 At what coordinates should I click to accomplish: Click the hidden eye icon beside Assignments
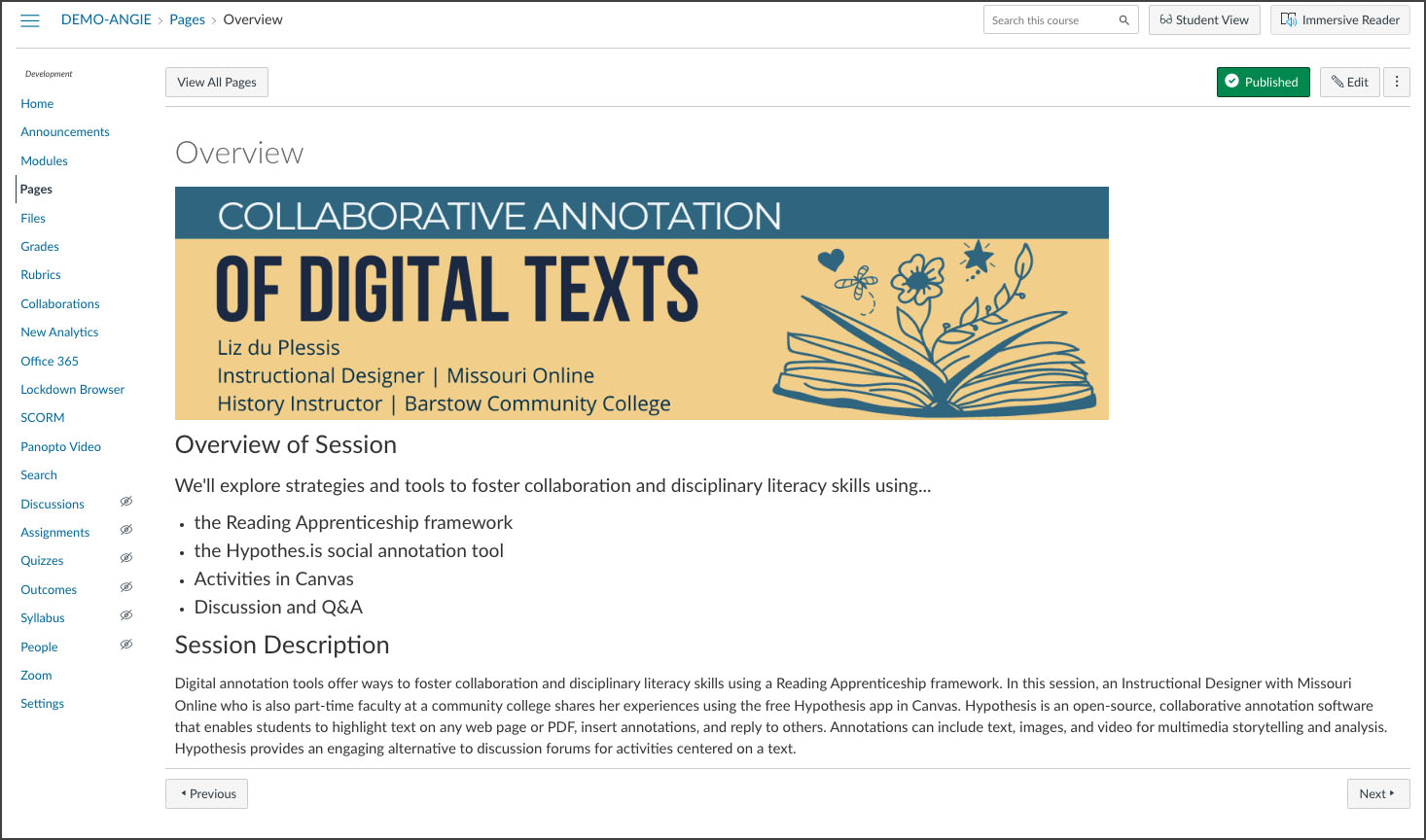pyautogui.click(x=125, y=531)
